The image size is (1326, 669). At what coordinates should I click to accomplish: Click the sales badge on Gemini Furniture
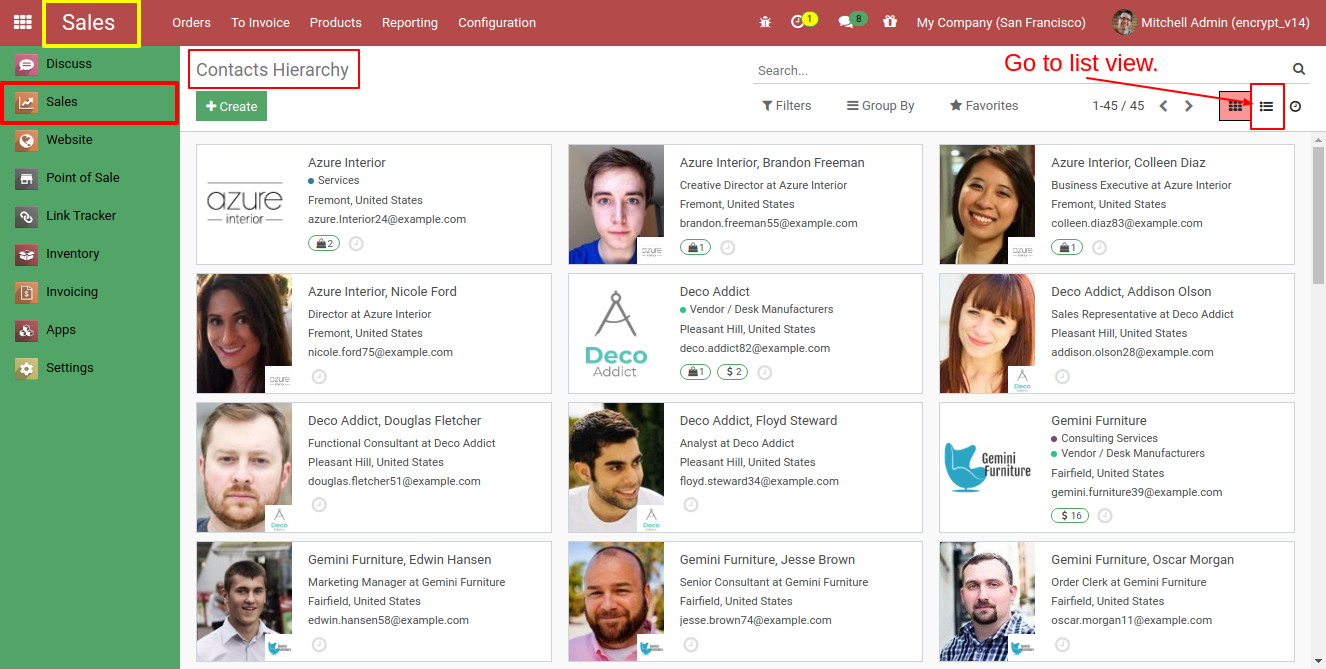pos(1069,515)
